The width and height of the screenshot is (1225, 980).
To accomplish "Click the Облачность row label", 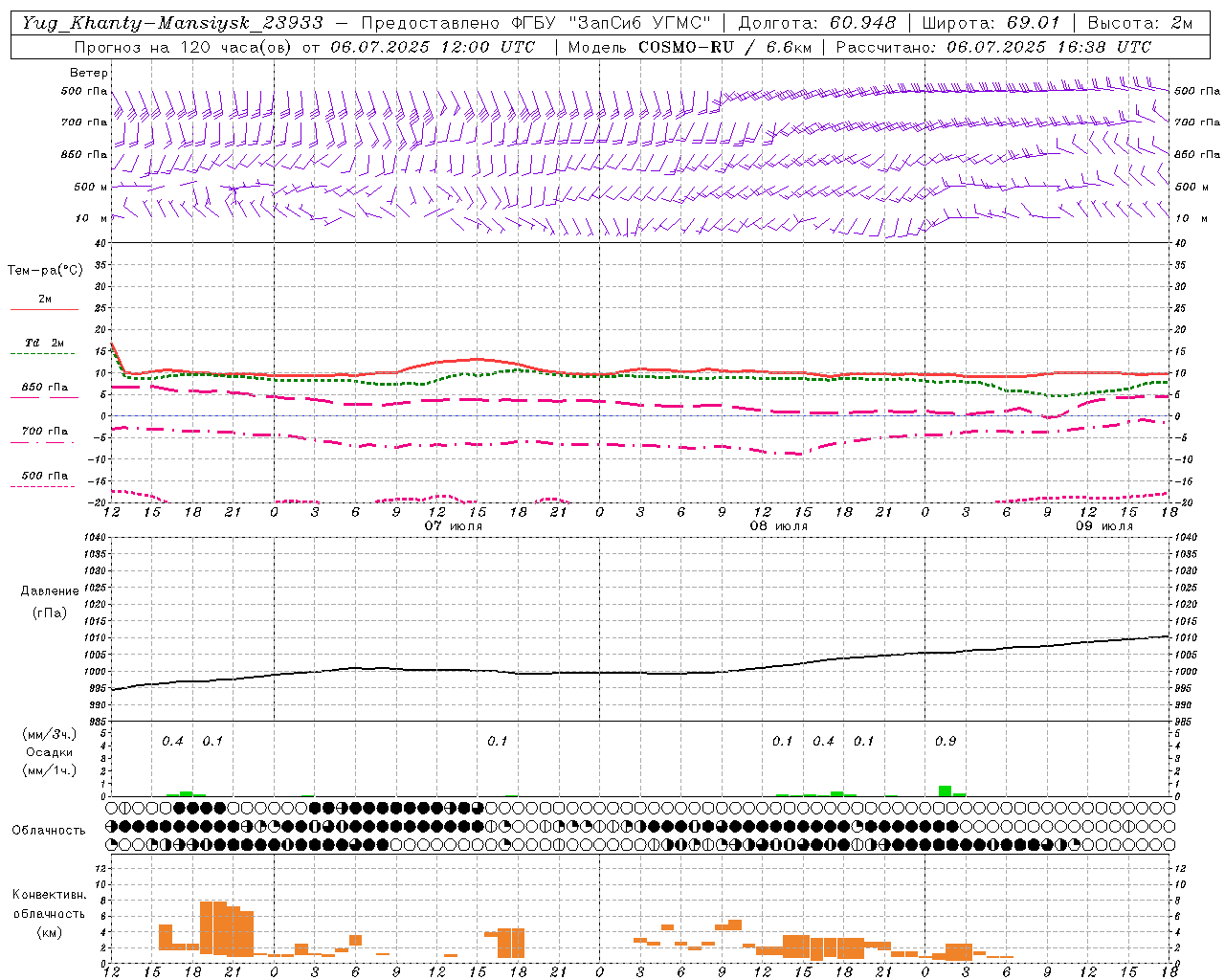I will pyautogui.click(x=49, y=831).
